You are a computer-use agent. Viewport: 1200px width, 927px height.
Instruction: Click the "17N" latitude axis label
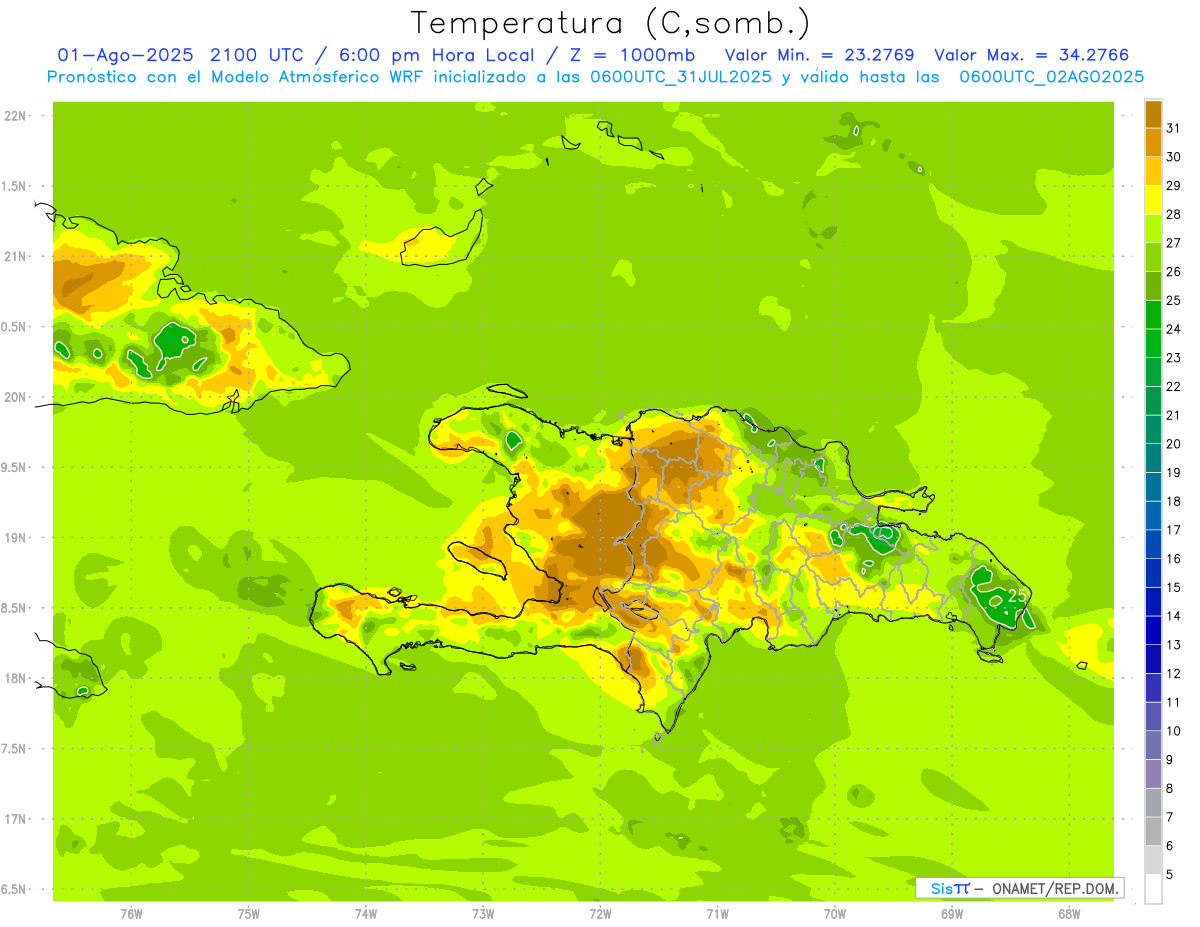(x=15, y=819)
